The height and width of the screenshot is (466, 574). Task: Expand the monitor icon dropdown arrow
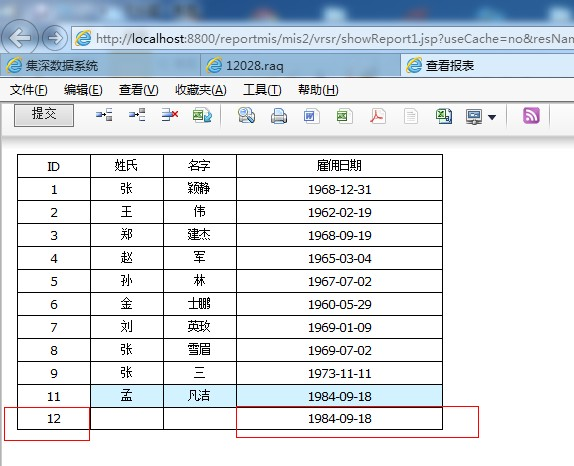[492, 118]
